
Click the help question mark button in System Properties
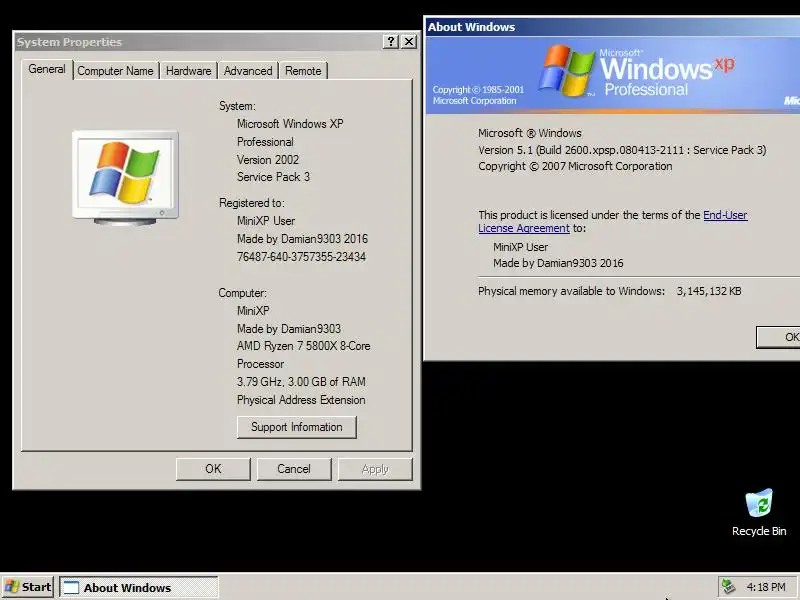pyautogui.click(x=390, y=42)
